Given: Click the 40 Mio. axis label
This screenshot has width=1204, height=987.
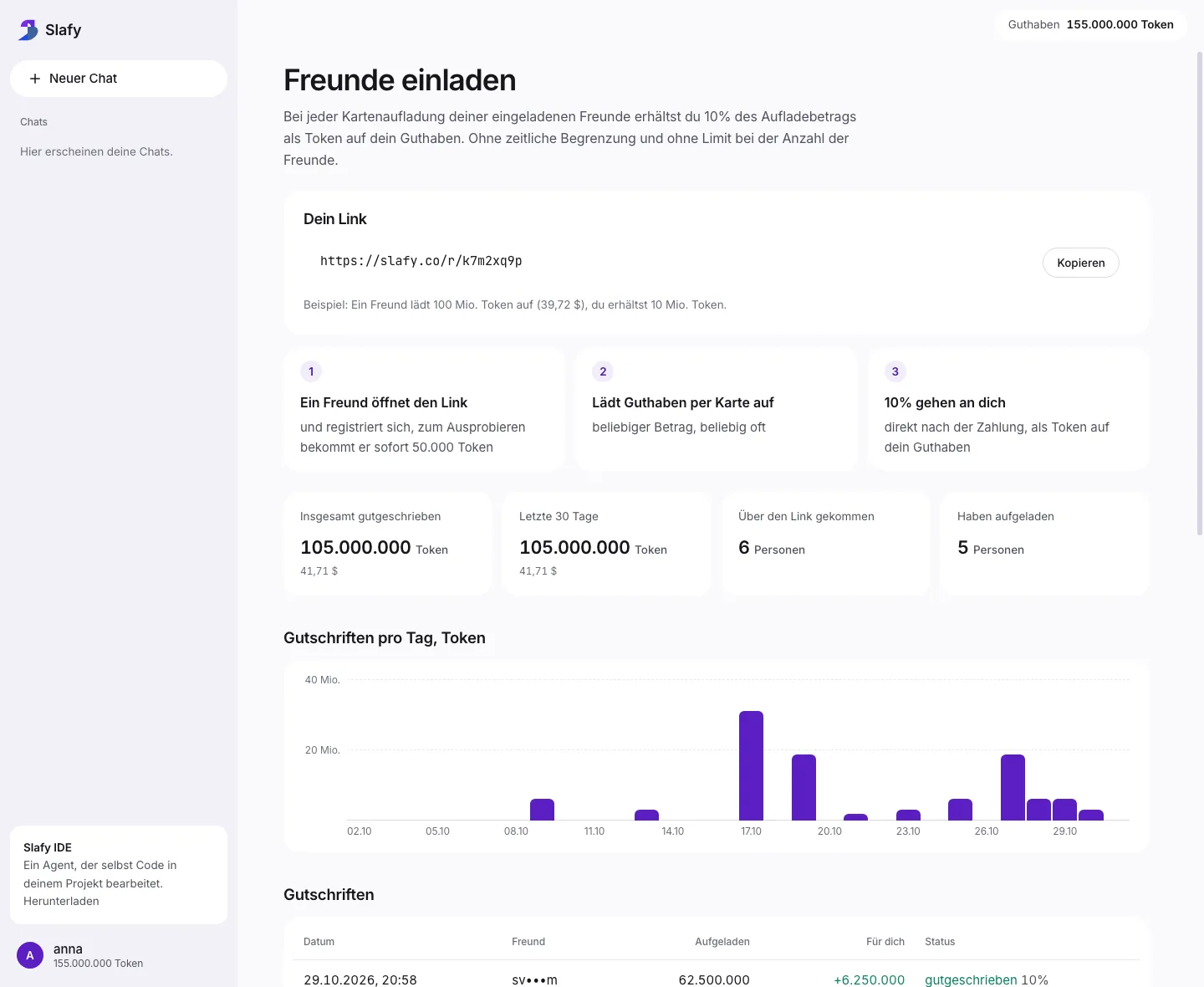Looking at the screenshot, I should coord(323,680).
